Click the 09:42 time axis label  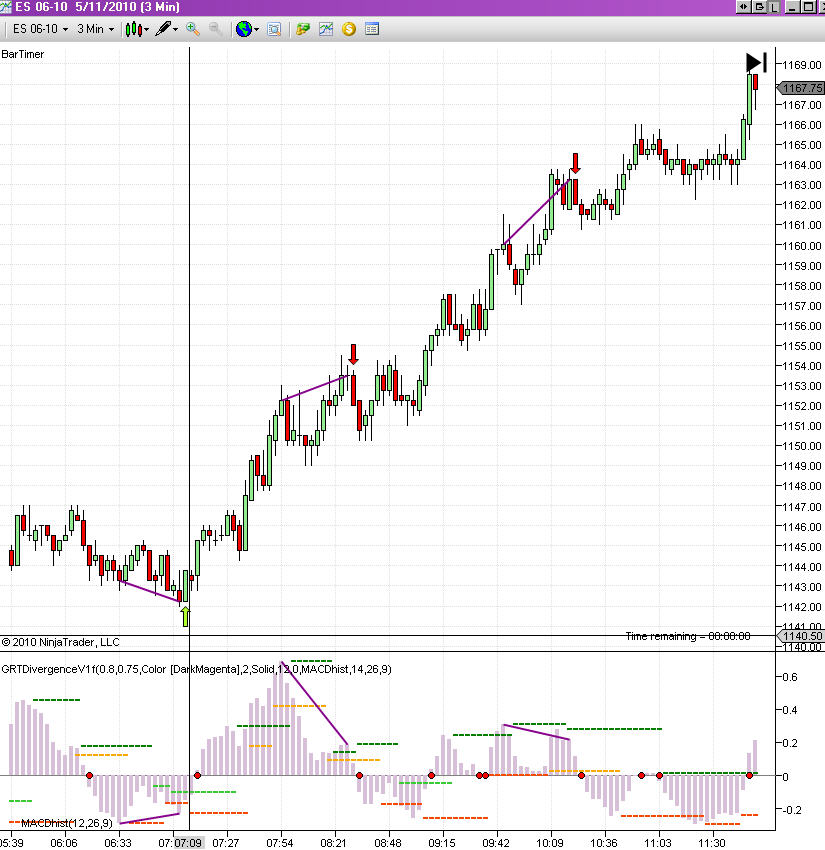point(496,843)
